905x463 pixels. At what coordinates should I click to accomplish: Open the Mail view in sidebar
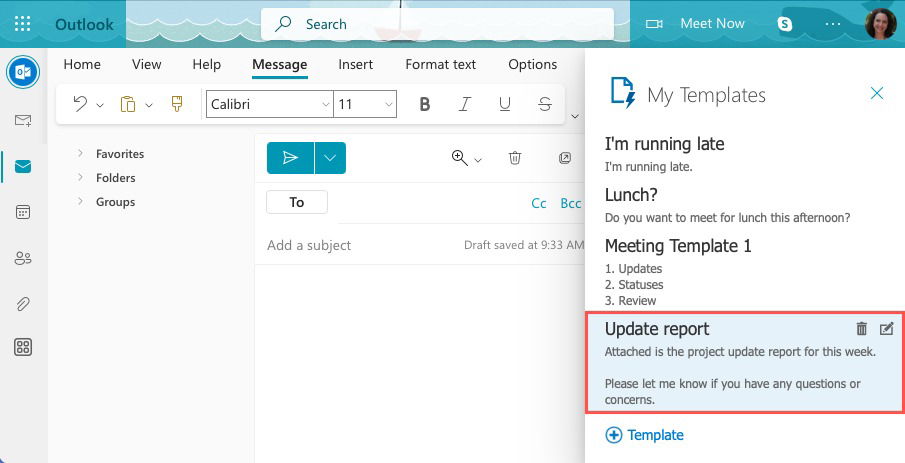(x=23, y=166)
